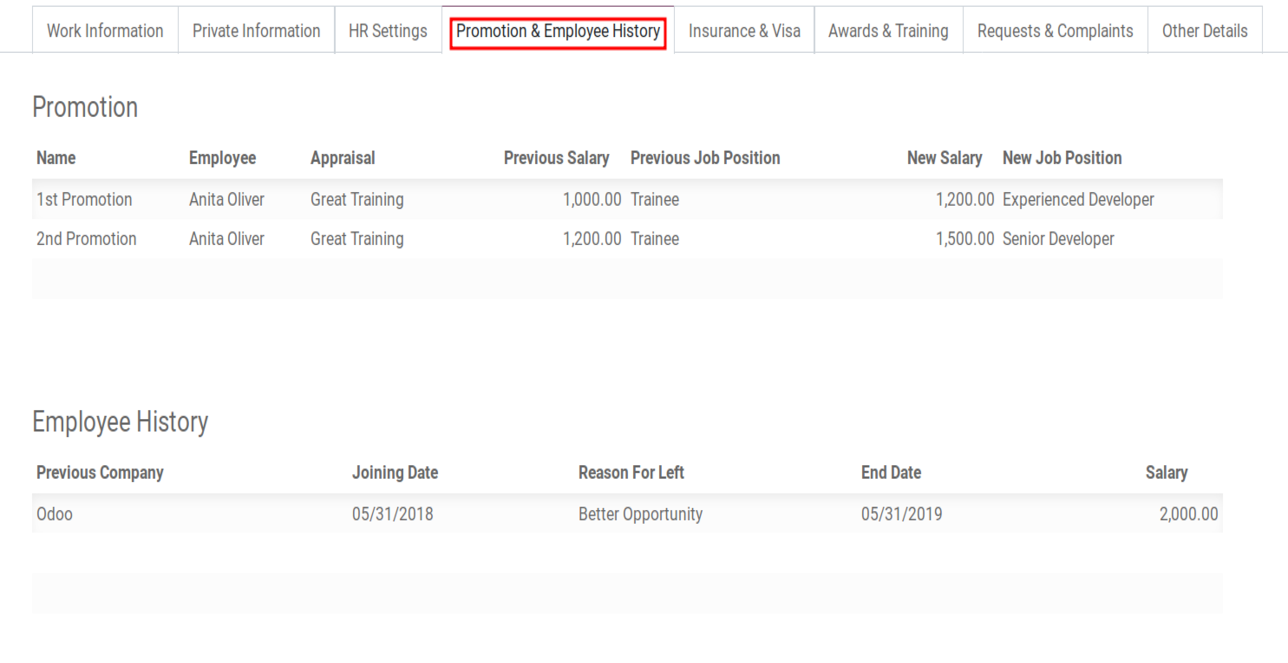This screenshot has height=663, width=1288.
Task: Select Promotion & Employee History tab
Action: (x=558, y=31)
